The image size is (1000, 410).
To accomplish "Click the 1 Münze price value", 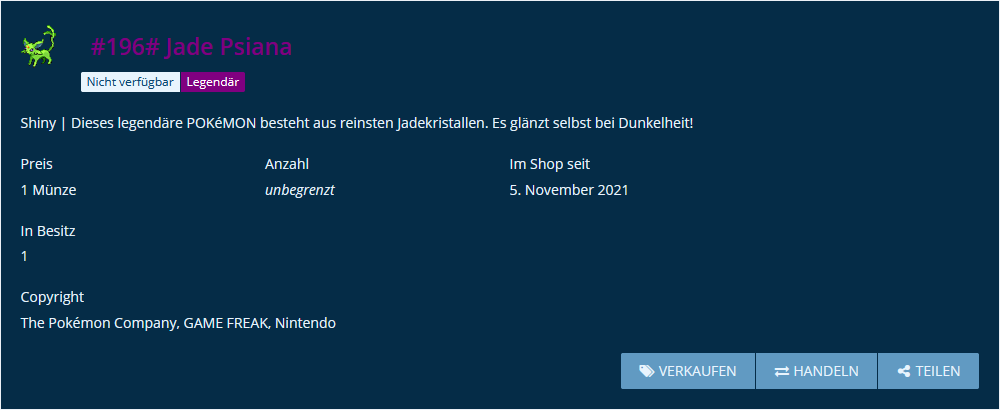I will 48,190.
